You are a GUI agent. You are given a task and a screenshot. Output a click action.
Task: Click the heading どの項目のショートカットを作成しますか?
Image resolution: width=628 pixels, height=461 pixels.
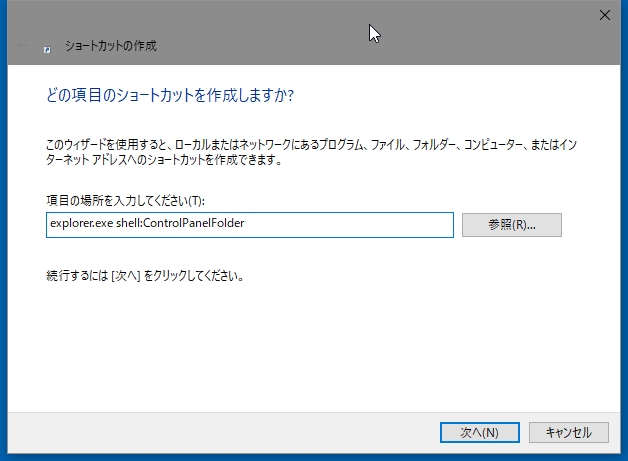(x=170, y=95)
